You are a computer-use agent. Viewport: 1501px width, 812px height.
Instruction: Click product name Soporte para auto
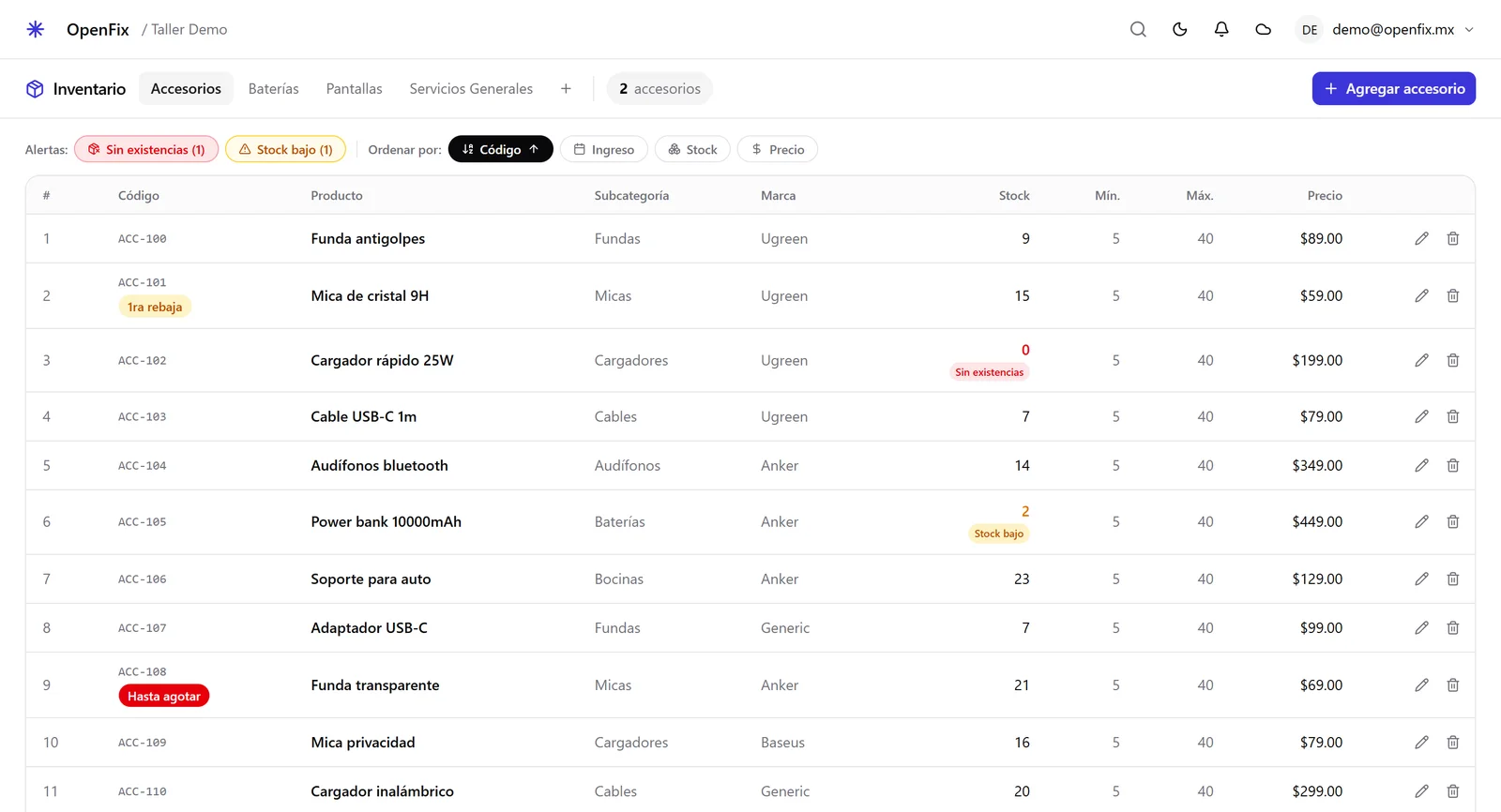click(371, 579)
